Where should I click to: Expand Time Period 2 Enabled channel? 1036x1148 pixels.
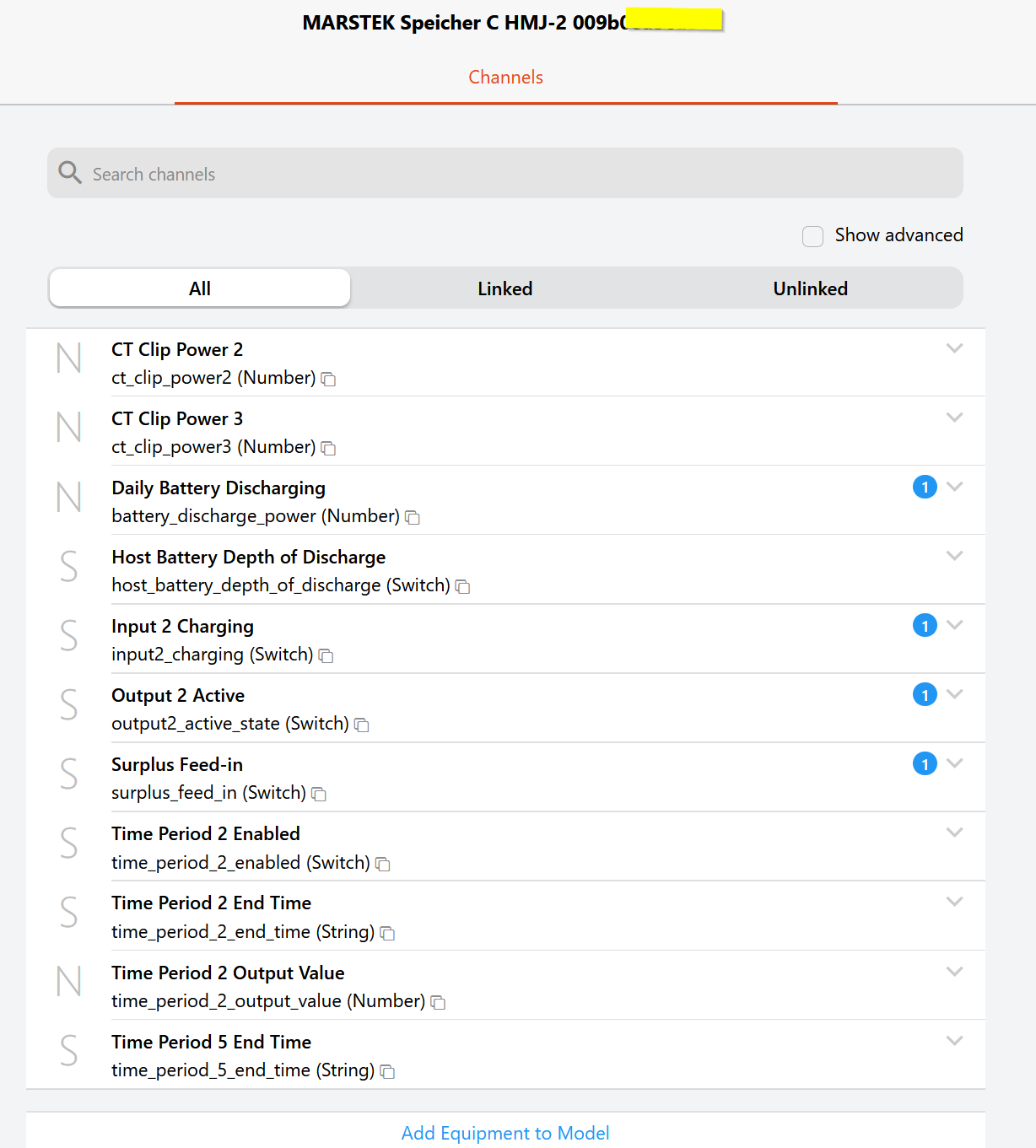tap(954, 833)
